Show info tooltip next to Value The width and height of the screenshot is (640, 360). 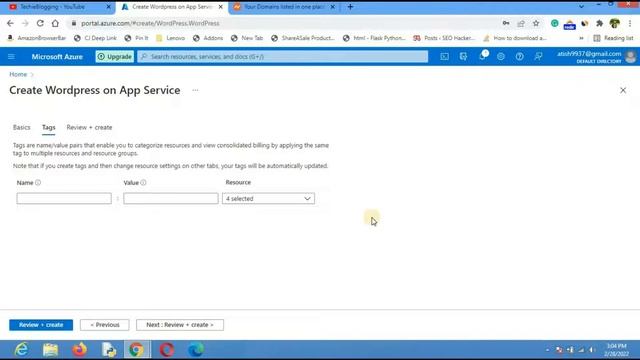point(143,182)
